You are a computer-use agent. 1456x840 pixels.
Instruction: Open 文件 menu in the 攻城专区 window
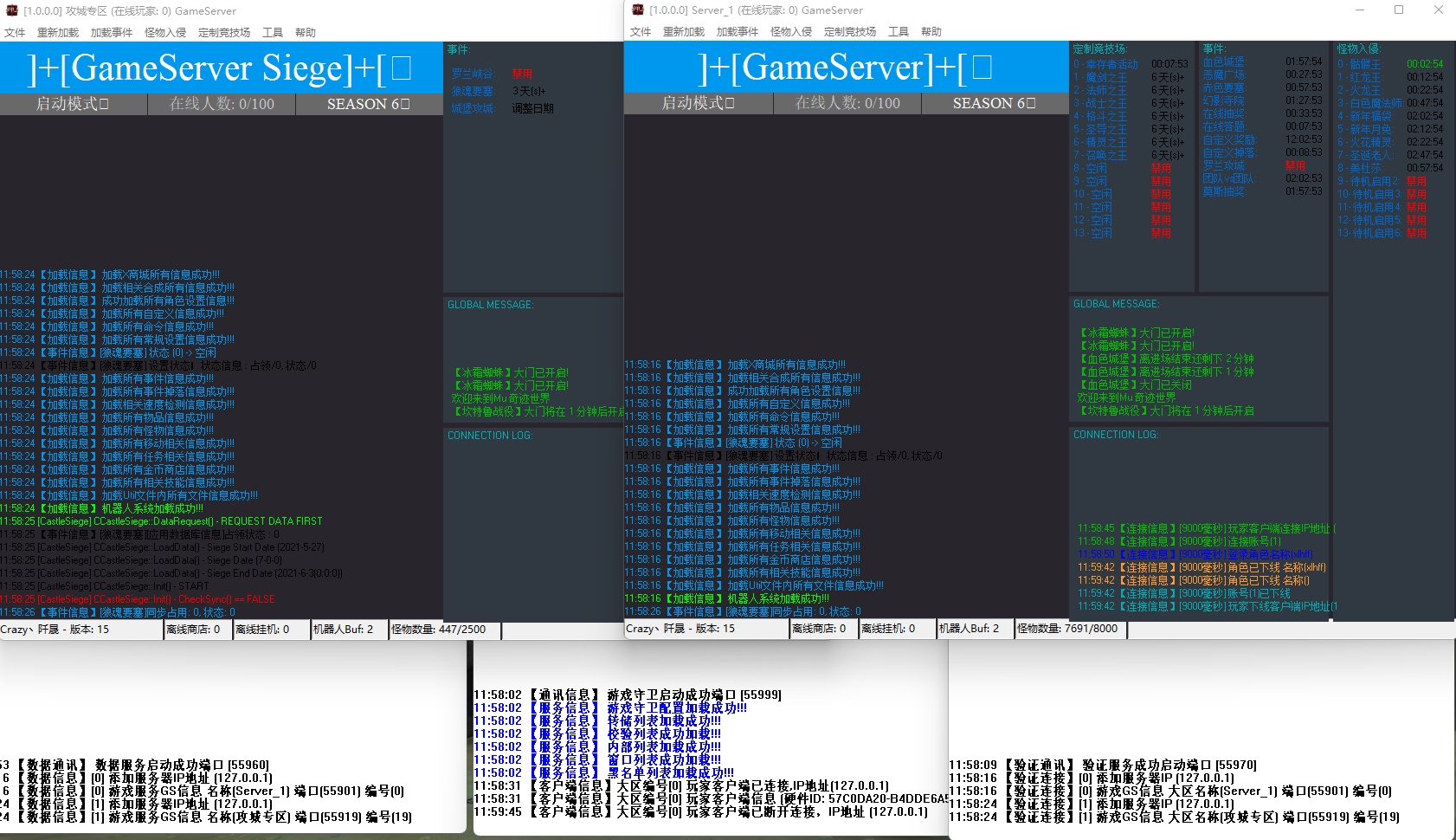[x=15, y=32]
